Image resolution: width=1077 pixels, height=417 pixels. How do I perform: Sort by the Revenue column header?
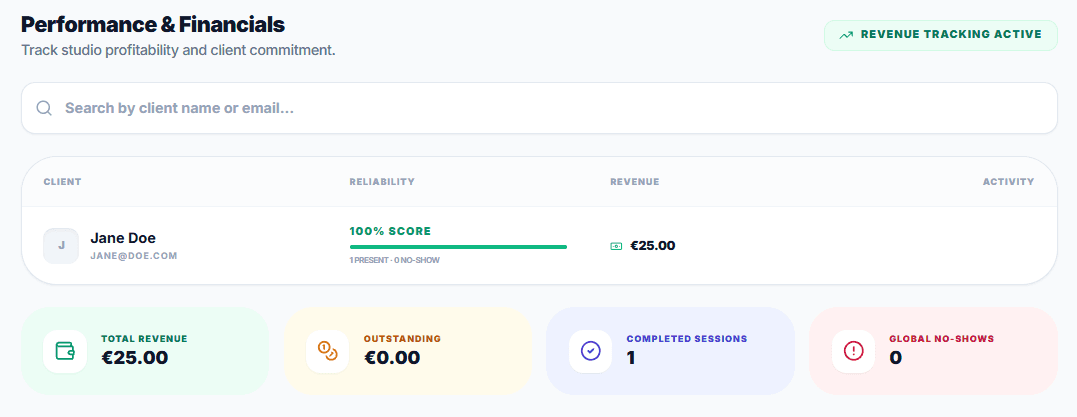coord(634,182)
